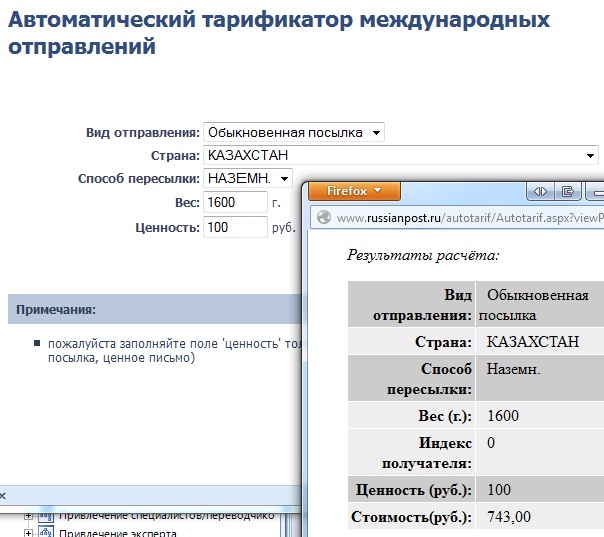Expand 'Привлечение специалистов/переводчико' tree node
This screenshot has width=604, height=537.
tap(28, 515)
